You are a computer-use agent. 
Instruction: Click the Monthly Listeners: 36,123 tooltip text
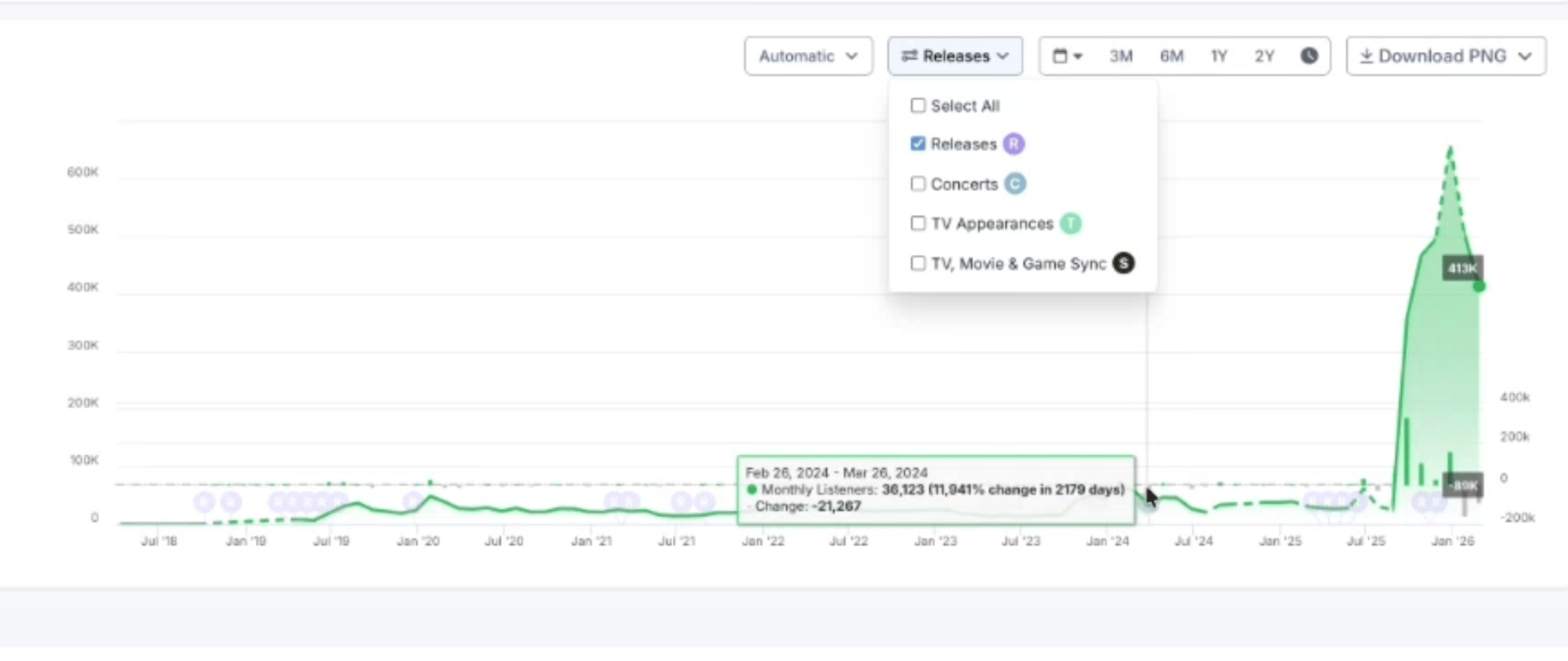pyautogui.click(x=943, y=490)
